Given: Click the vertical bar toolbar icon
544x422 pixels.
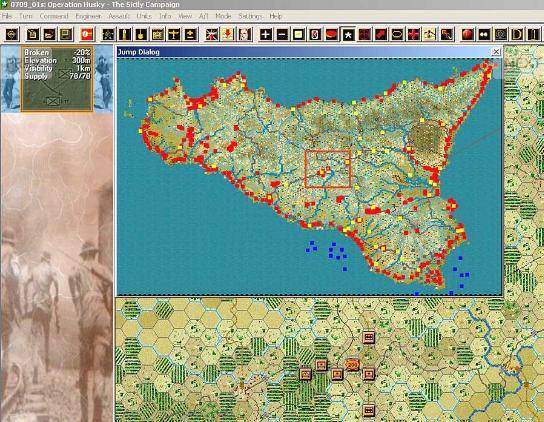Looking at the screenshot, I should point(534,34).
